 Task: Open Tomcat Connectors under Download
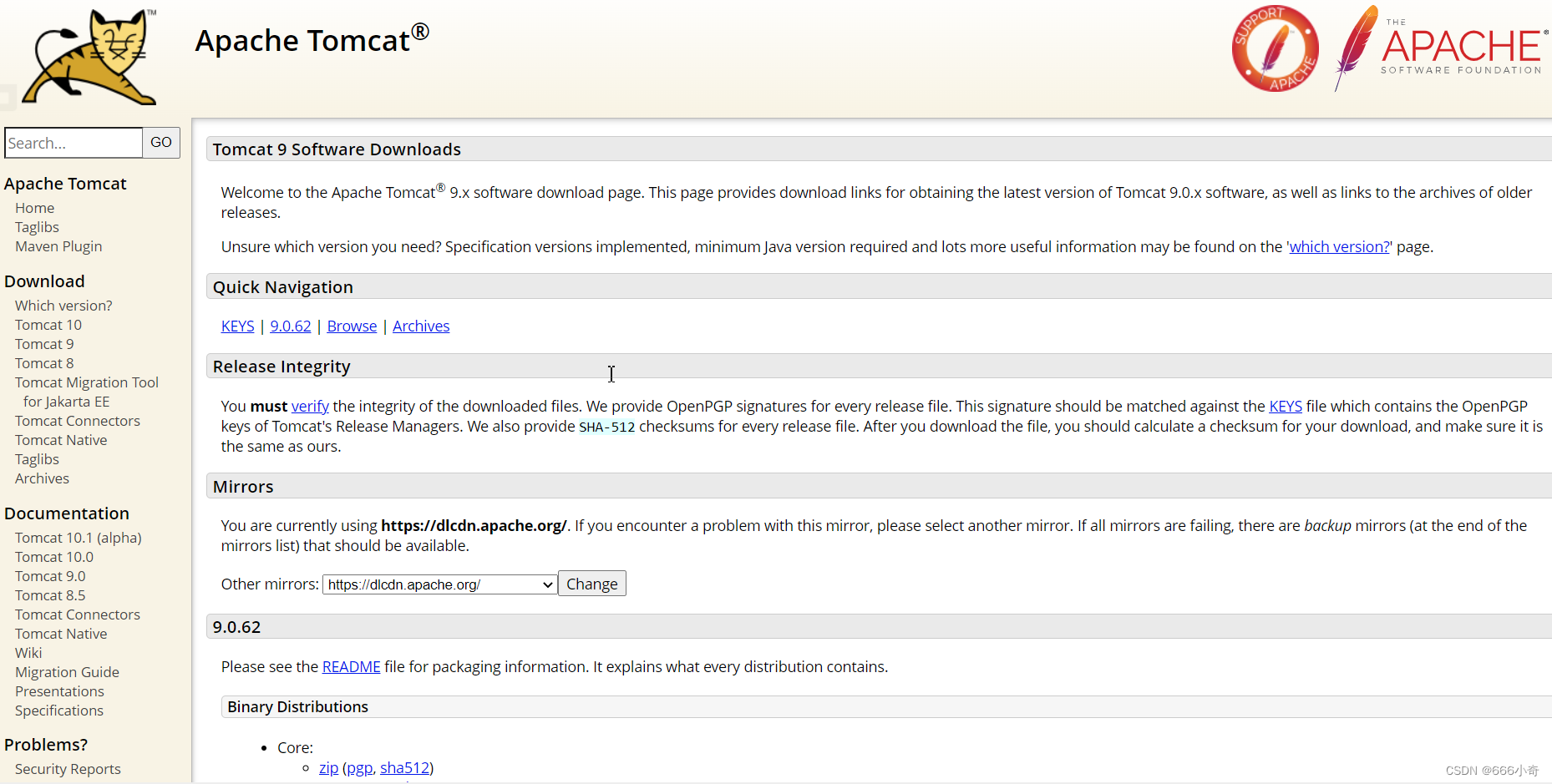point(78,421)
